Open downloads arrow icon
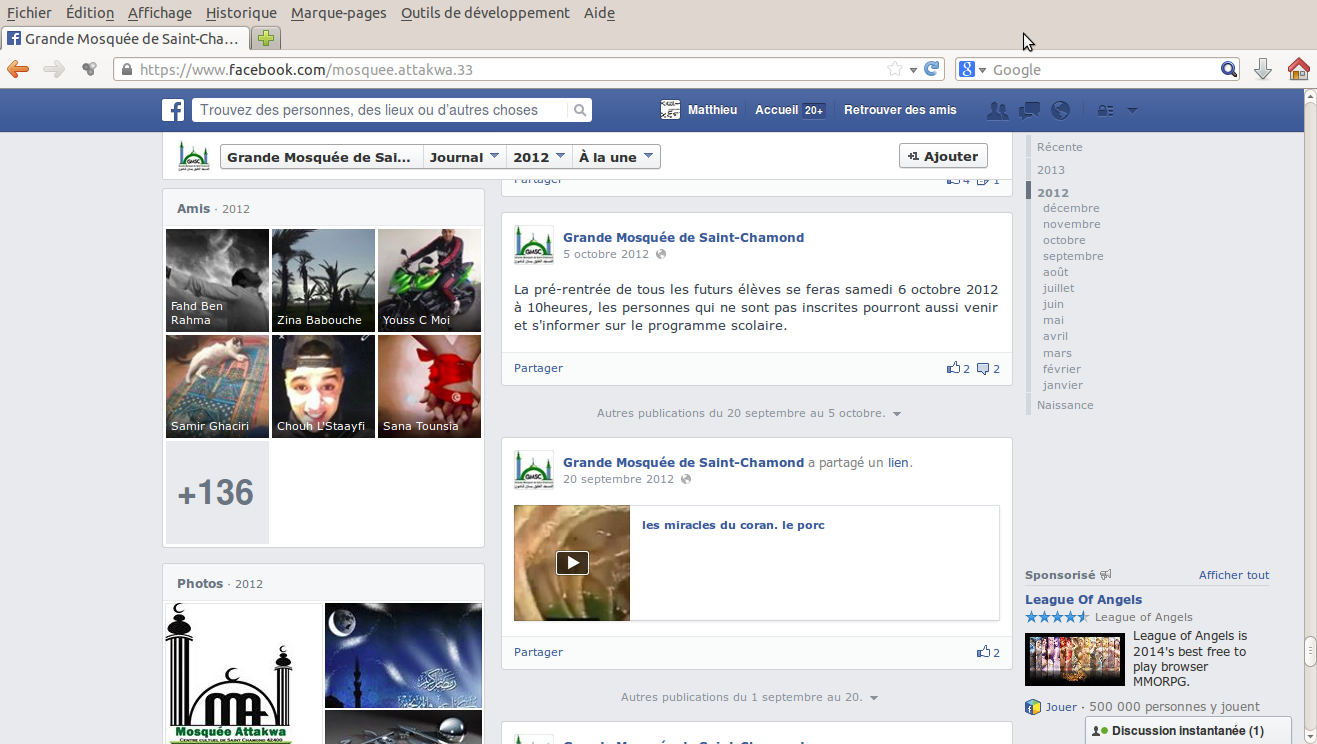 coord(1263,69)
